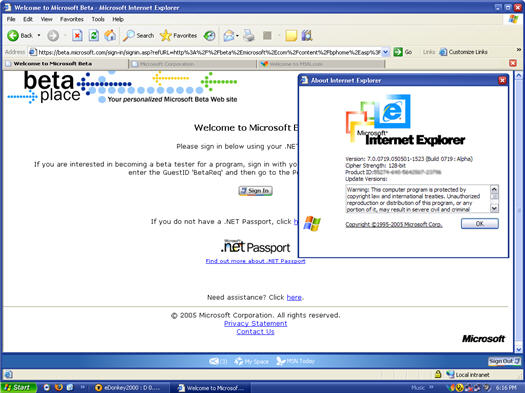Click the grey Forward arrow button
This screenshot has height=393, width=525.
click(x=53, y=35)
